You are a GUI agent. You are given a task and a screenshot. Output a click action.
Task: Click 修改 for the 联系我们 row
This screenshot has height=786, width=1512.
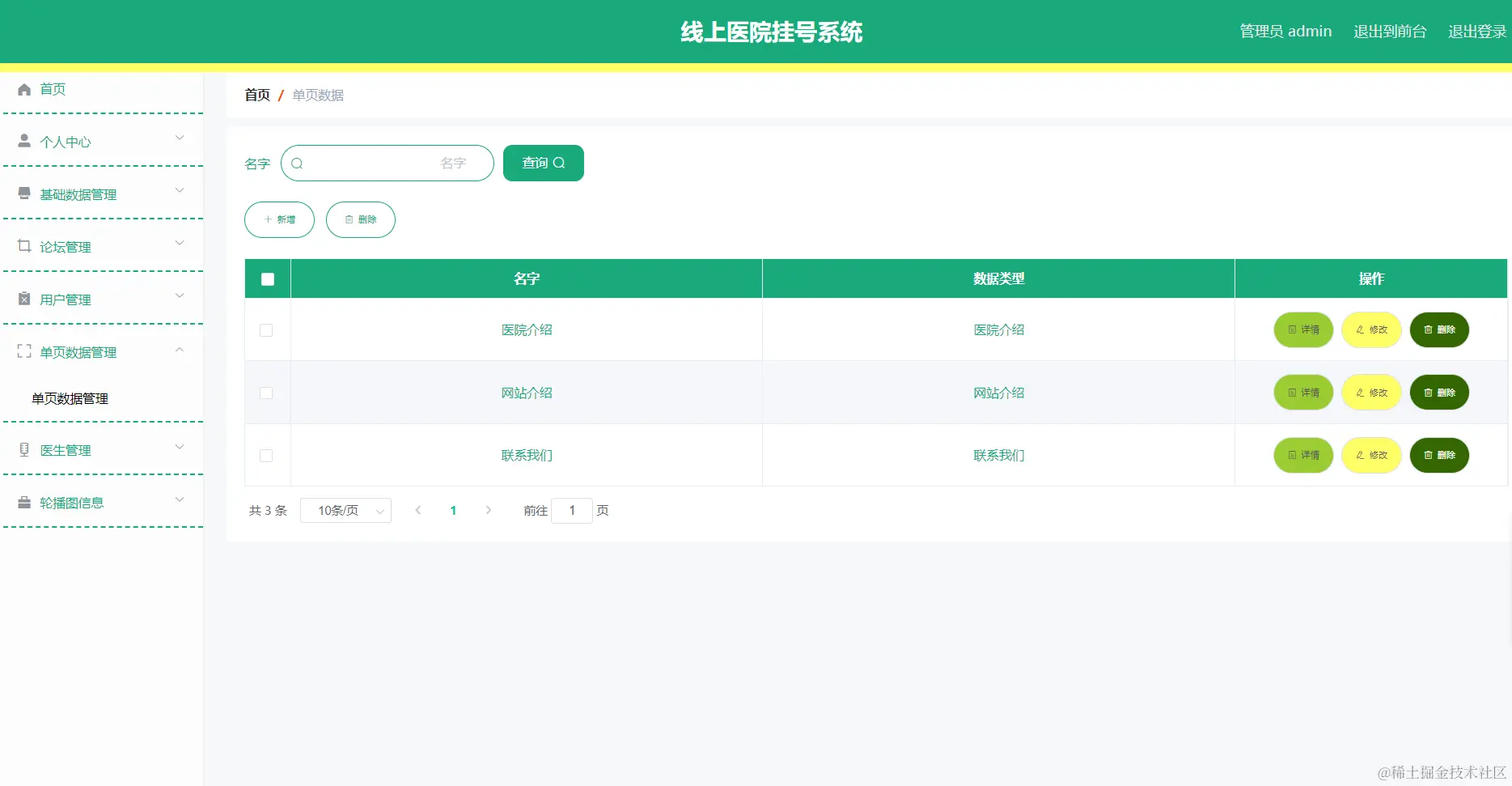click(1371, 455)
